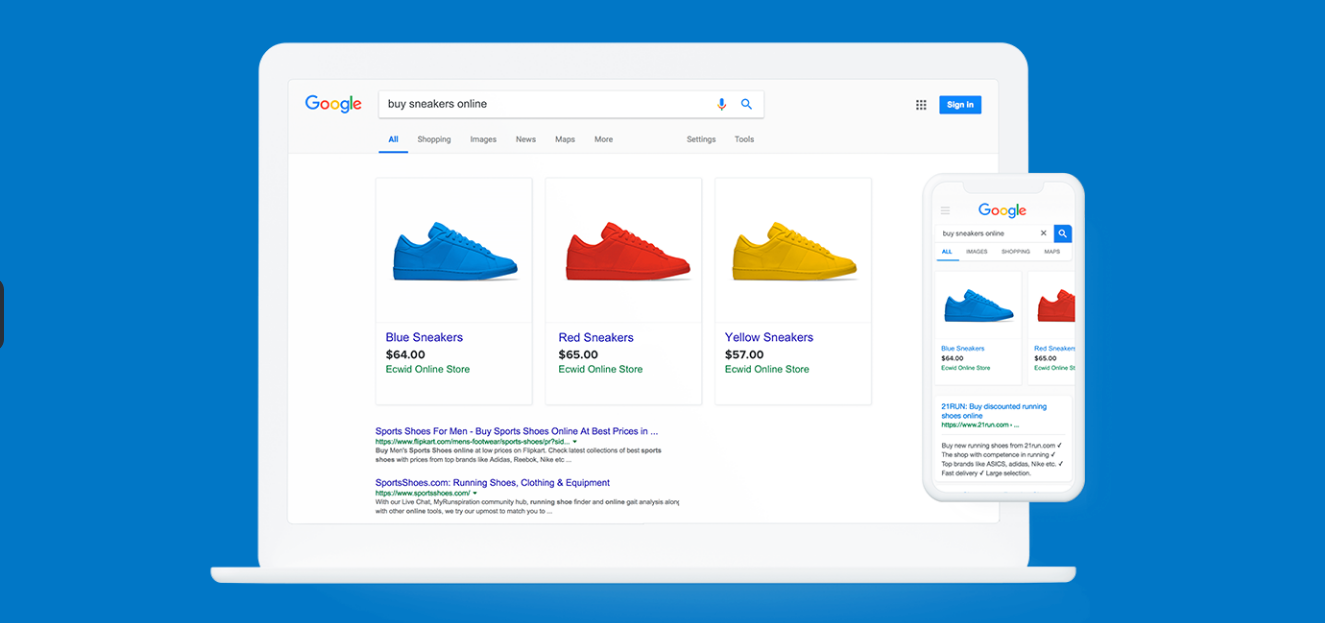Click the $57.00 price

pos(744,354)
